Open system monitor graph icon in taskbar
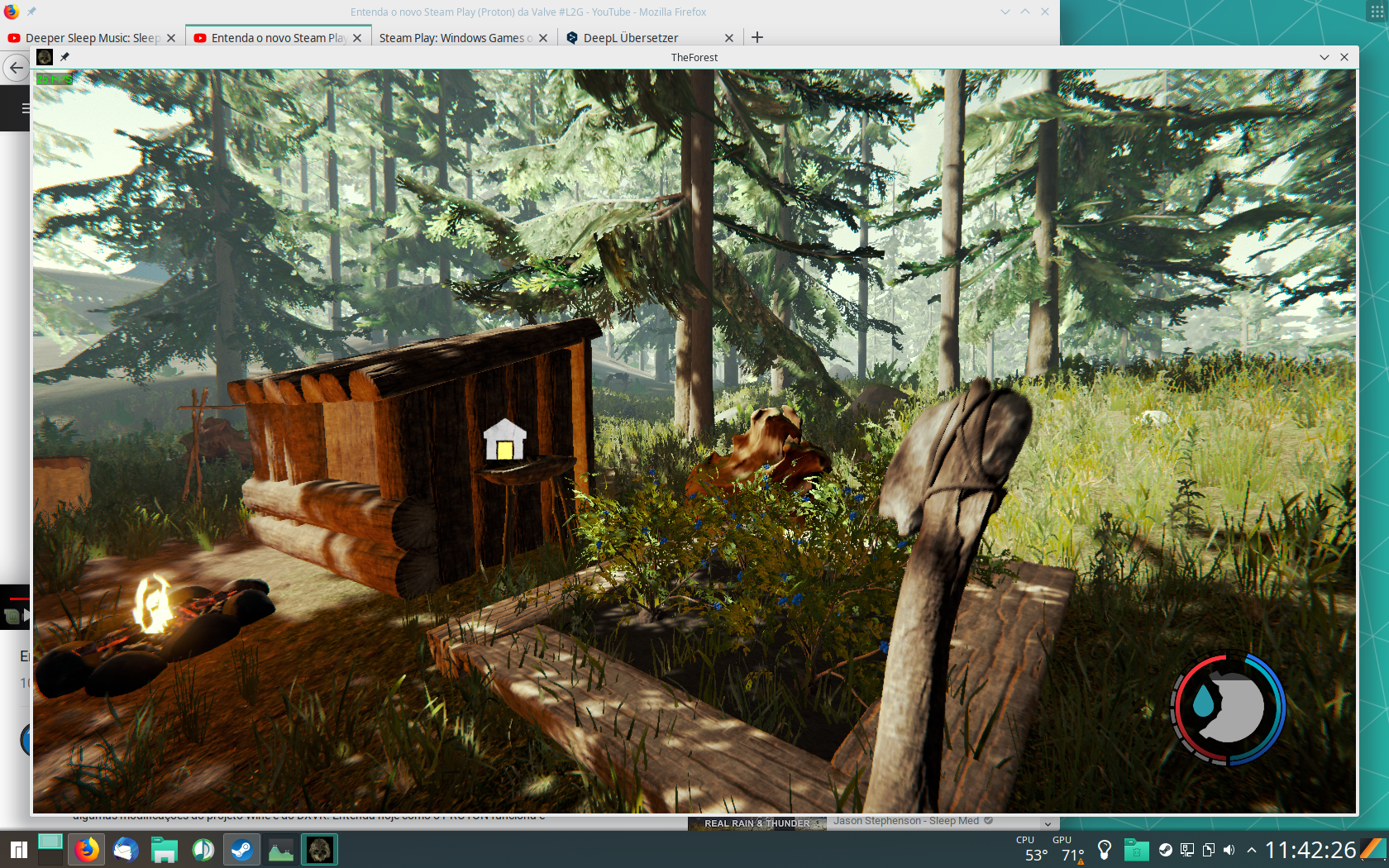 [280, 850]
